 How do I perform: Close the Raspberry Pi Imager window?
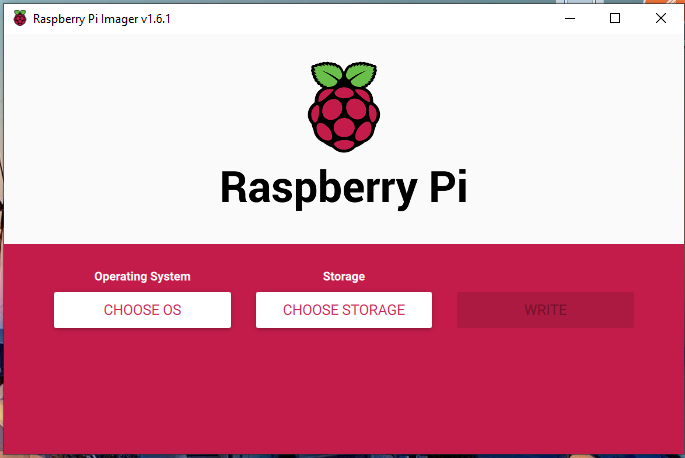pyautogui.click(x=661, y=18)
